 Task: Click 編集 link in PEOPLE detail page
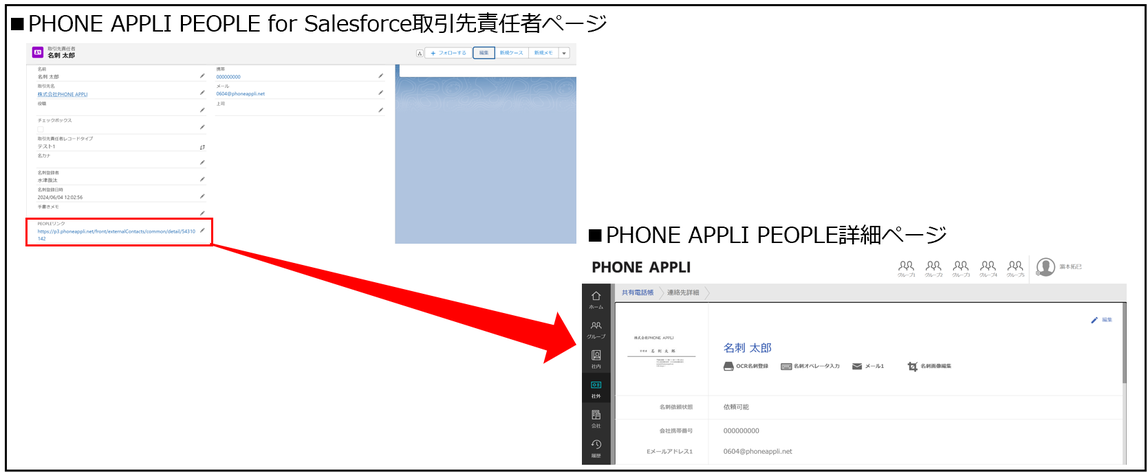1102,320
